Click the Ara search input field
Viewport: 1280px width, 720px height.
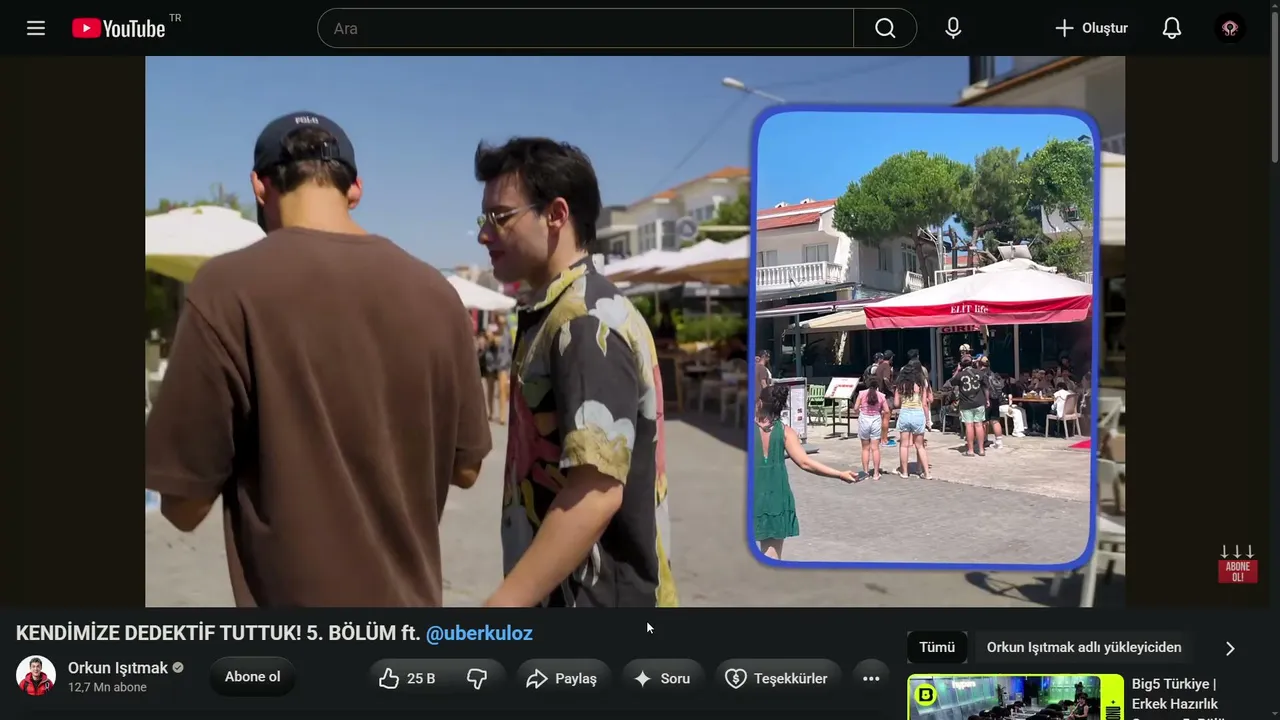tap(586, 28)
